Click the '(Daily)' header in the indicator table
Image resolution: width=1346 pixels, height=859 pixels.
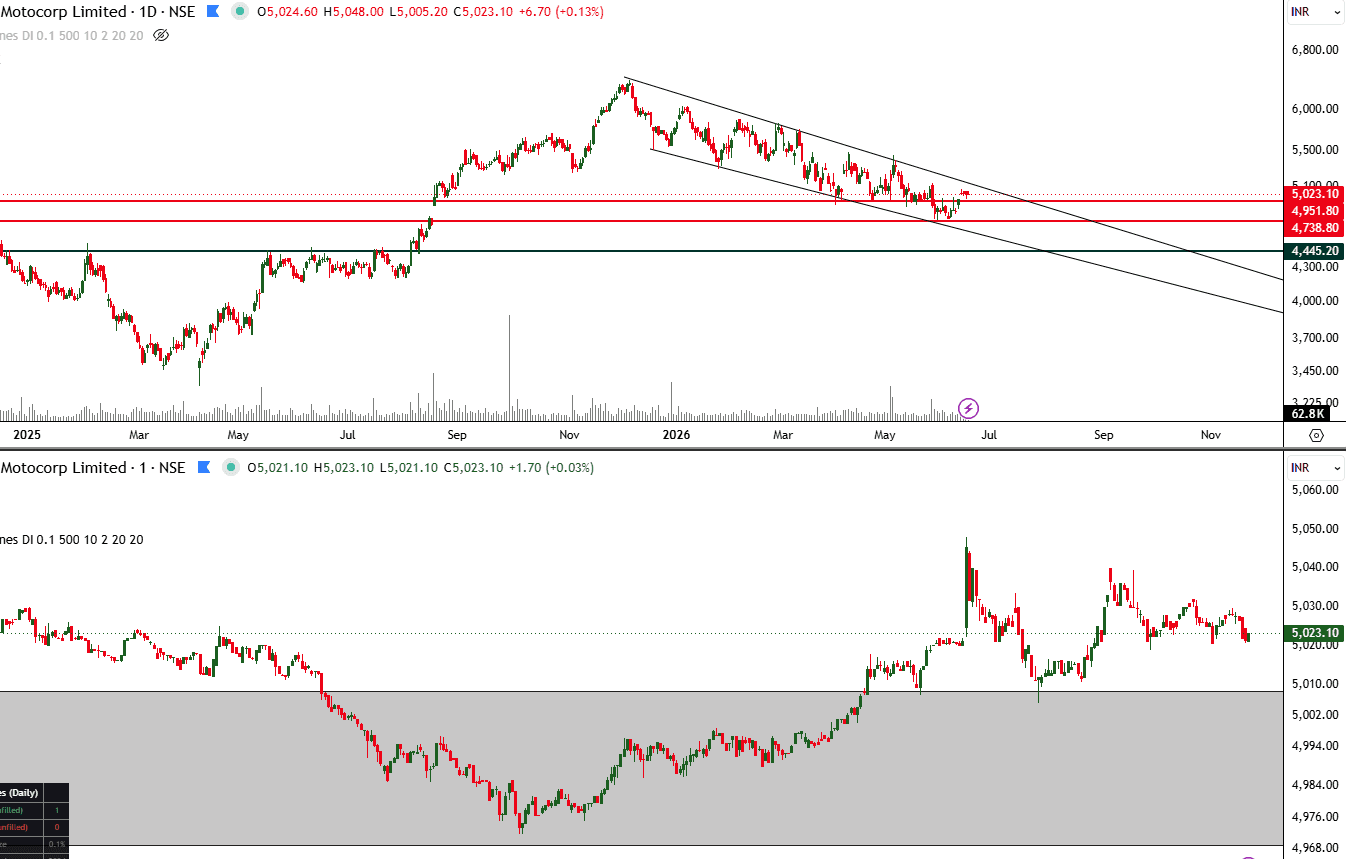pyautogui.click(x=22, y=793)
